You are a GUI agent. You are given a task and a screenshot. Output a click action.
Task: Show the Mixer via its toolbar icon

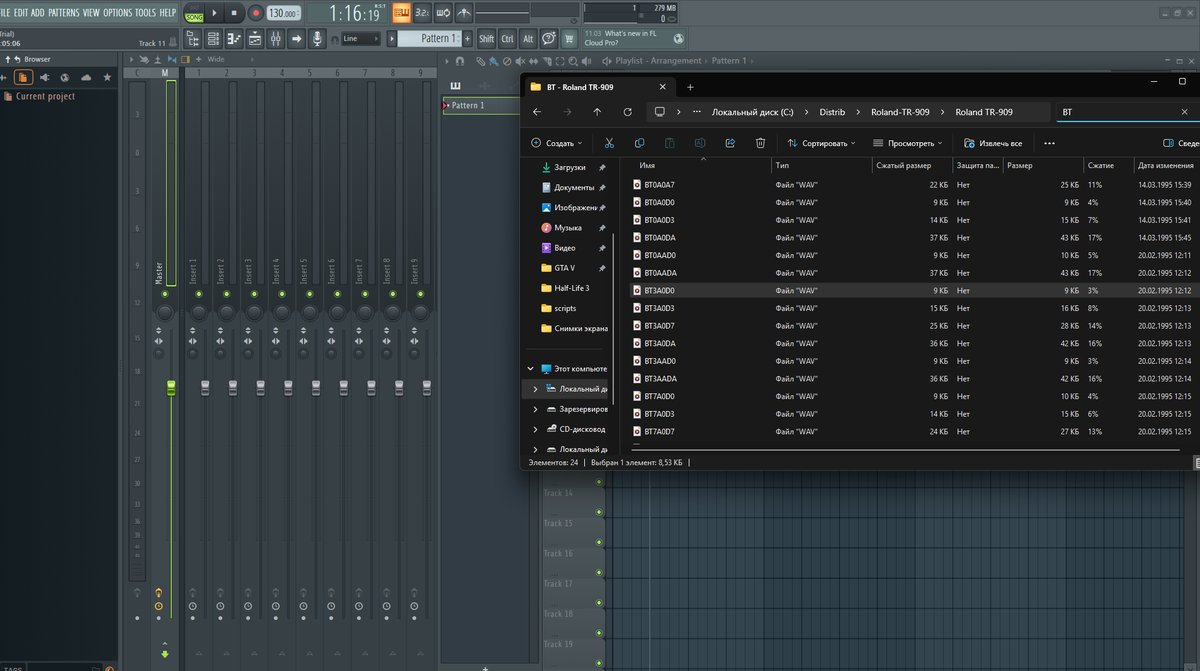pos(276,39)
